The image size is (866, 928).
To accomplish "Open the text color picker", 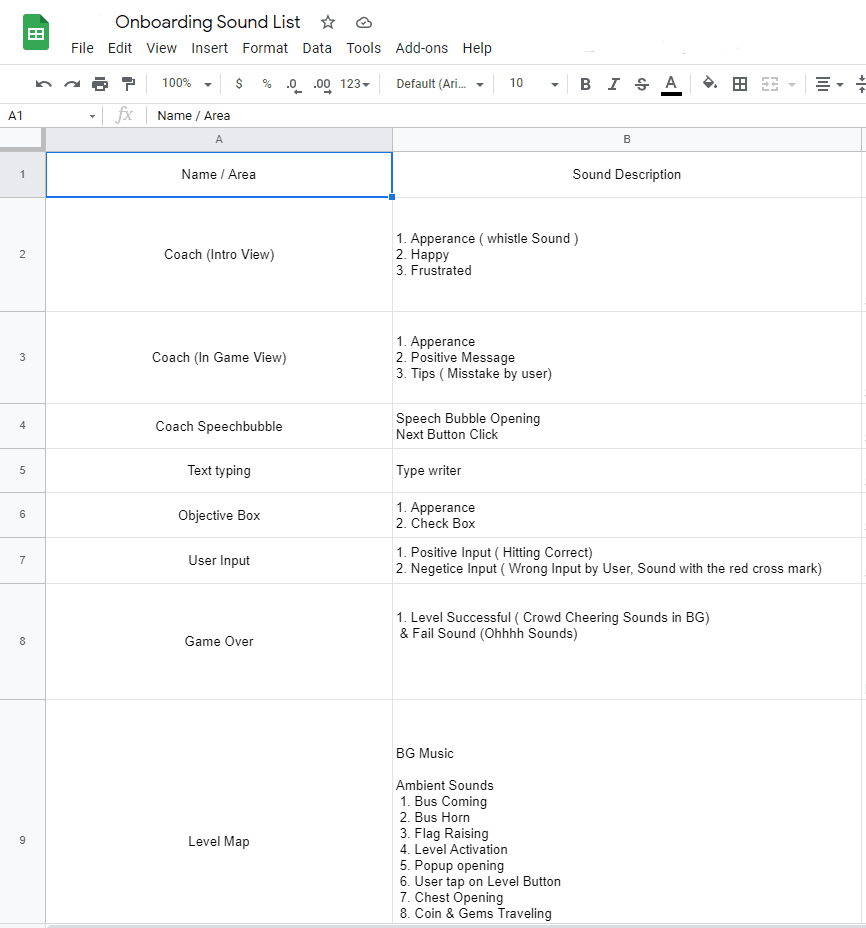I will (671, 85).
